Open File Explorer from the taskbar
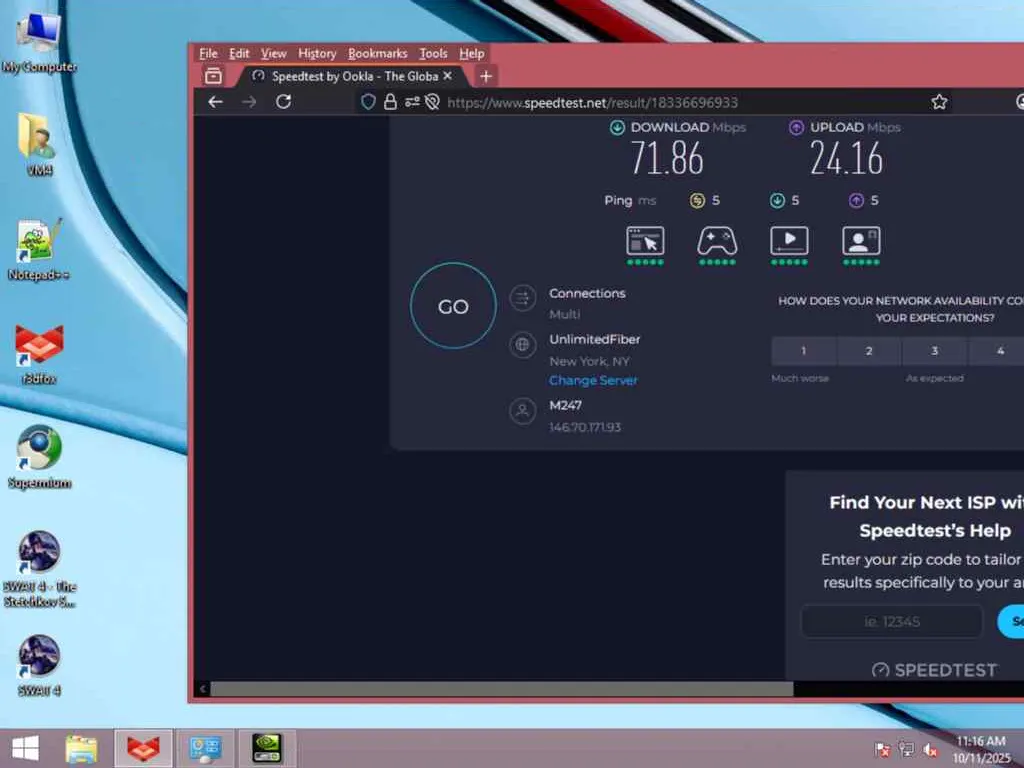The width and height of the screenshot is (1024, 768). coord(82,748)
